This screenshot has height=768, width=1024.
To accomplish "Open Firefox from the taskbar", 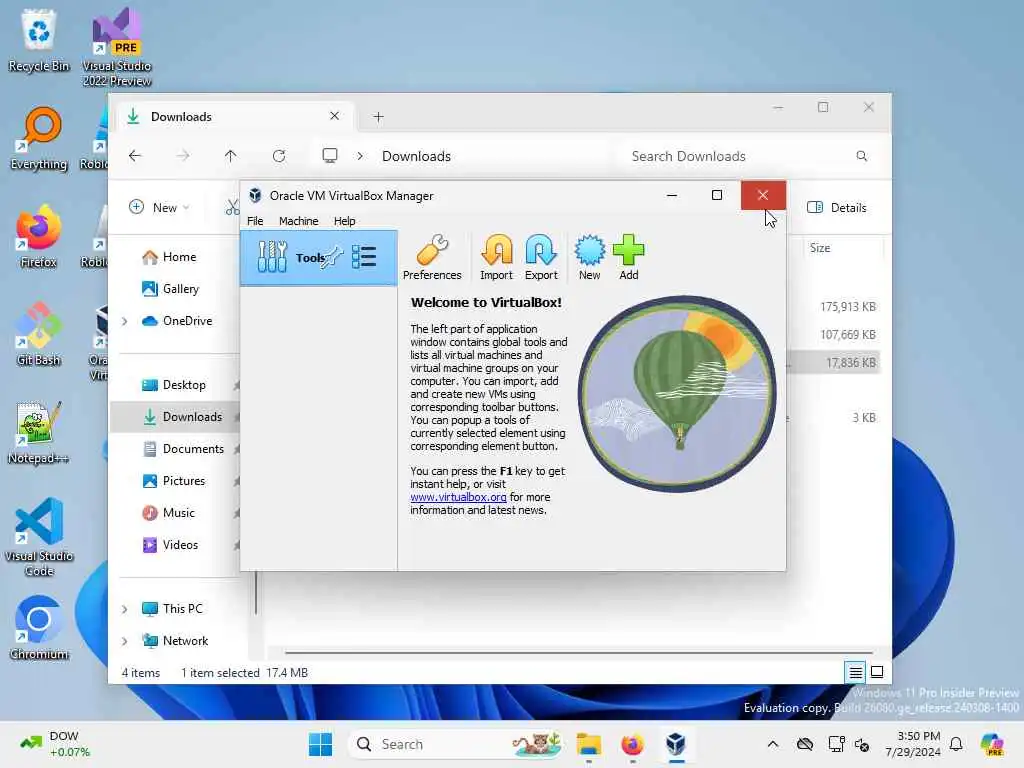I will click(632, 744).
